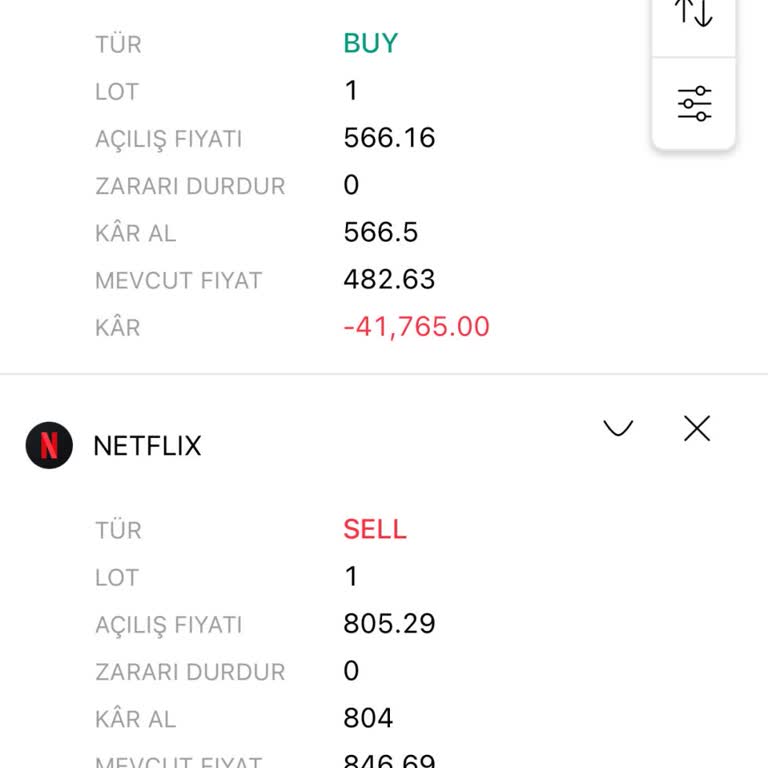Tap the red SELL type value
The width and height of the screenshot is (768, 768).
(x=375, y=530)
